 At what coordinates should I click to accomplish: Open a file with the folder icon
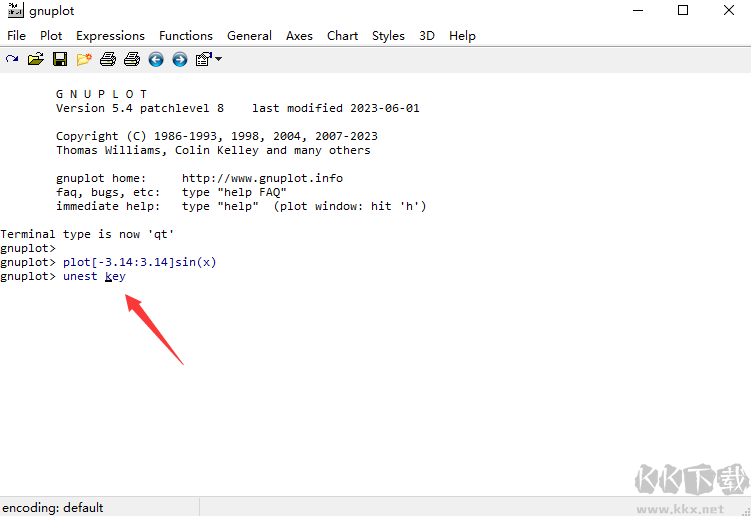click(x=36, y=59)
